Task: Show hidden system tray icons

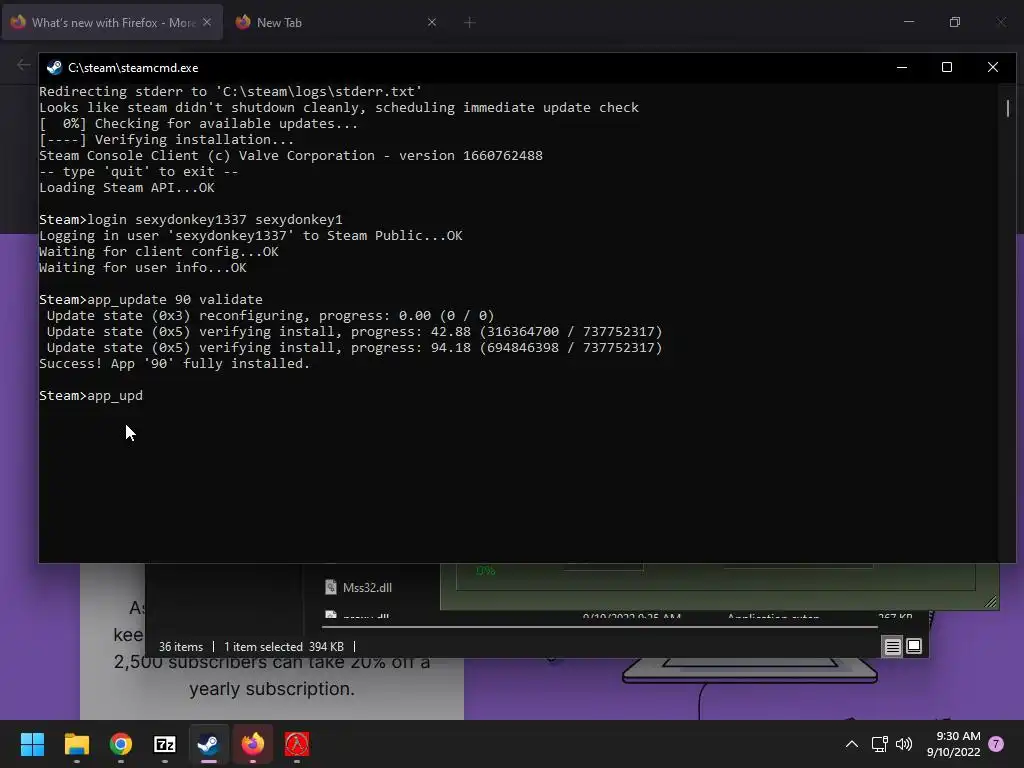Action: tap(852, 744)
